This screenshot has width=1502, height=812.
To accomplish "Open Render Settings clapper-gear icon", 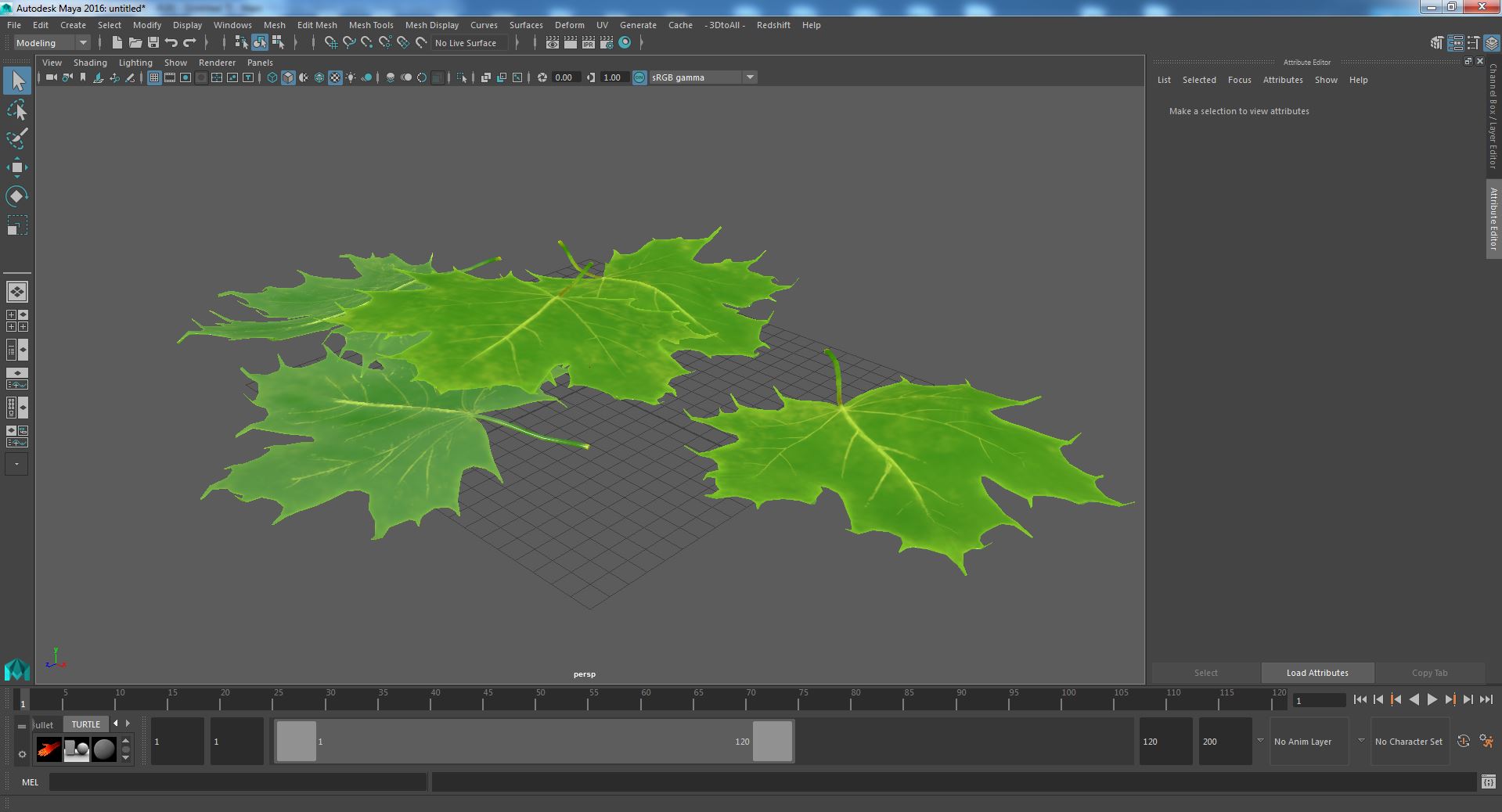I will 607,43.
